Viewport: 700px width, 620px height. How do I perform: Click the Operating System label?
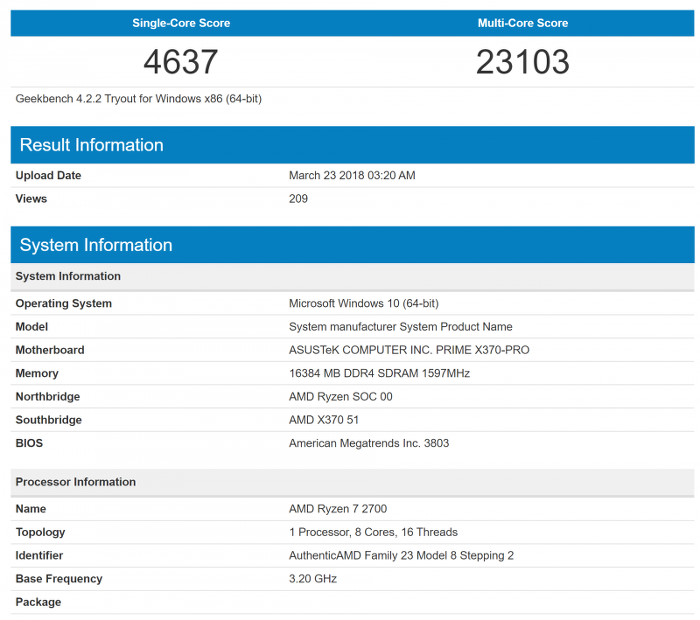[63, 304]
